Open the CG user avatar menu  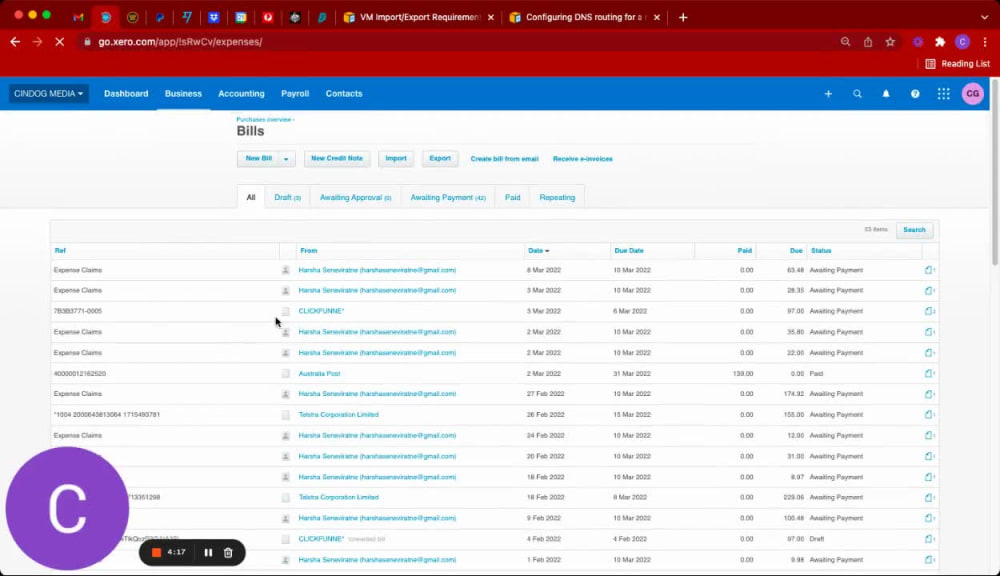(973, 94)
